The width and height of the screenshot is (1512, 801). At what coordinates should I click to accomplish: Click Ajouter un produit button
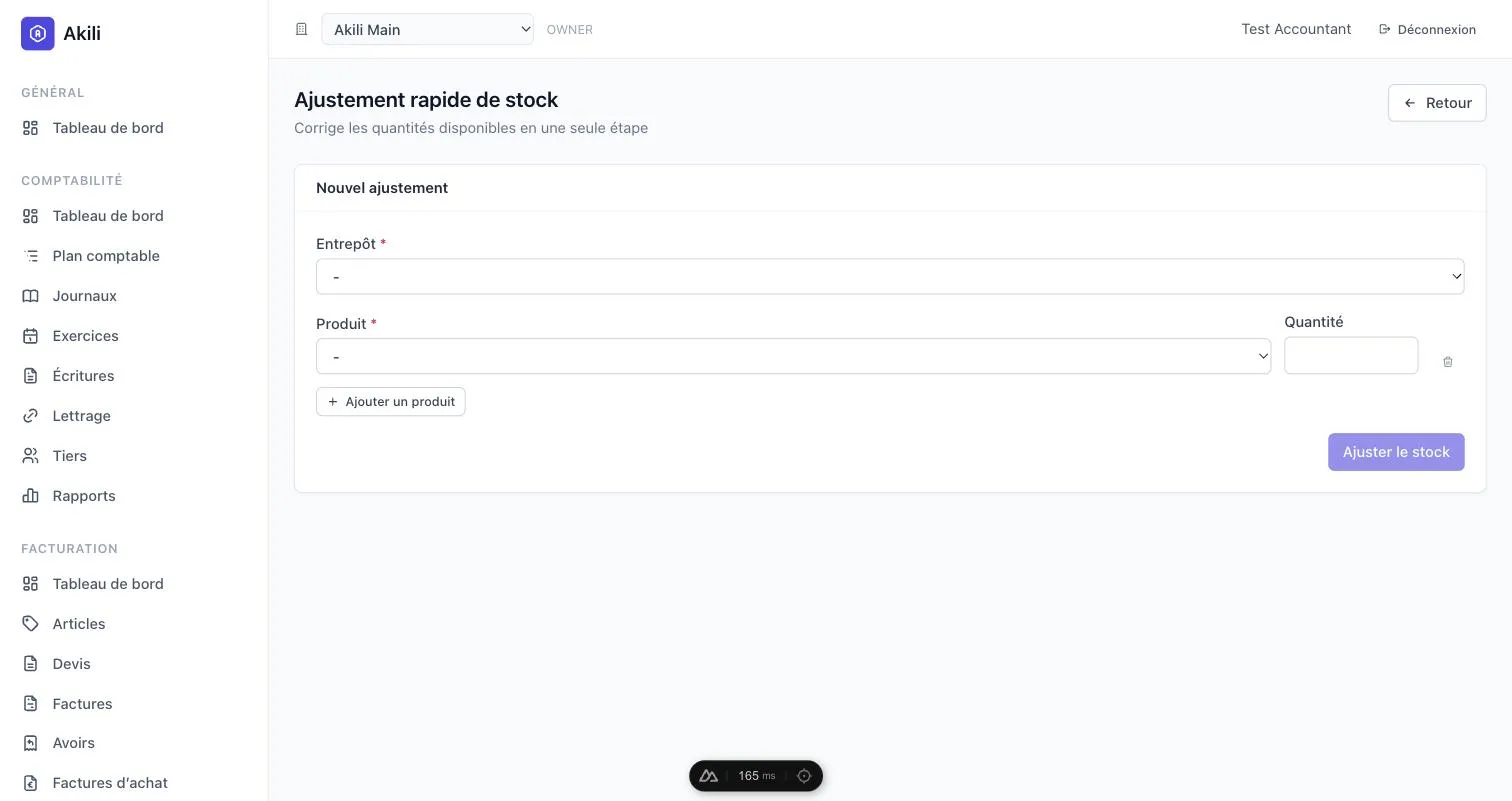click(390, 402)
